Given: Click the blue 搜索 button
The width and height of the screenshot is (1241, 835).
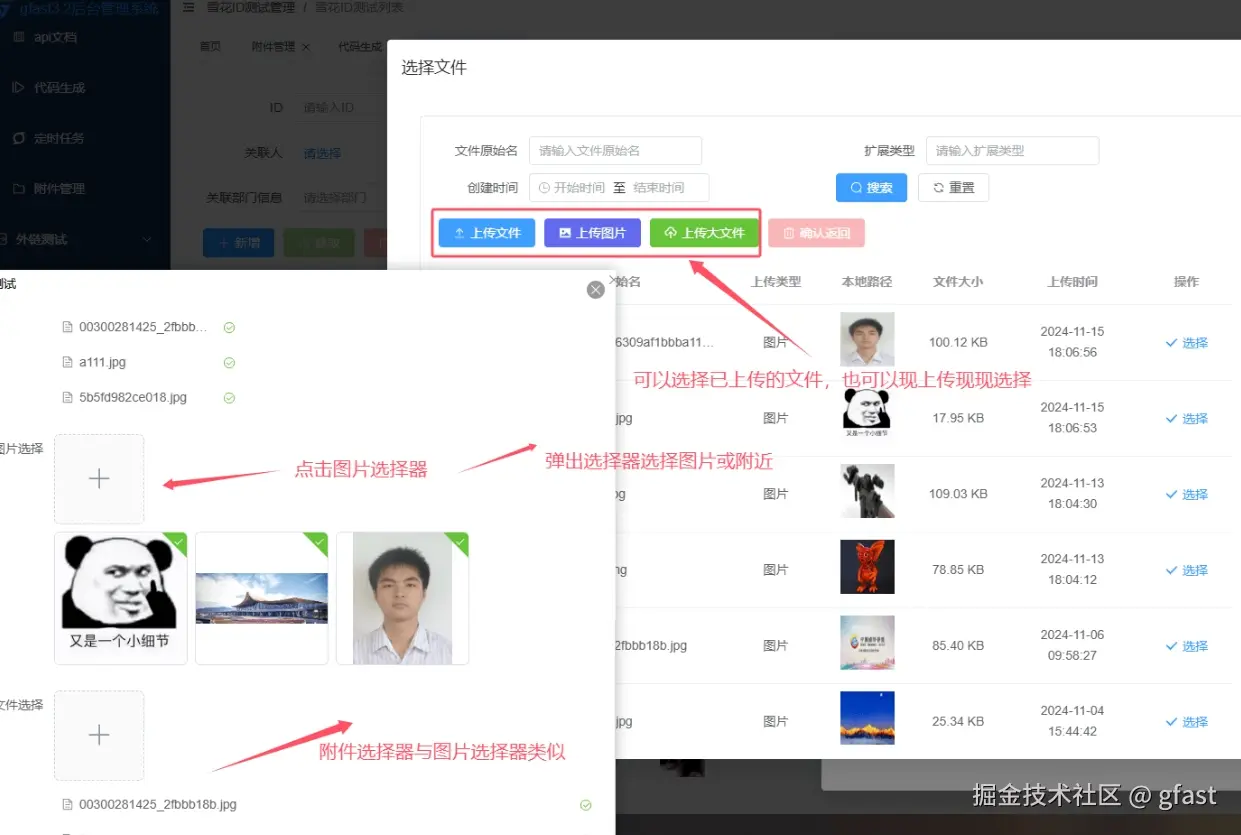Looking at the screenshot, I should point(871,187).
